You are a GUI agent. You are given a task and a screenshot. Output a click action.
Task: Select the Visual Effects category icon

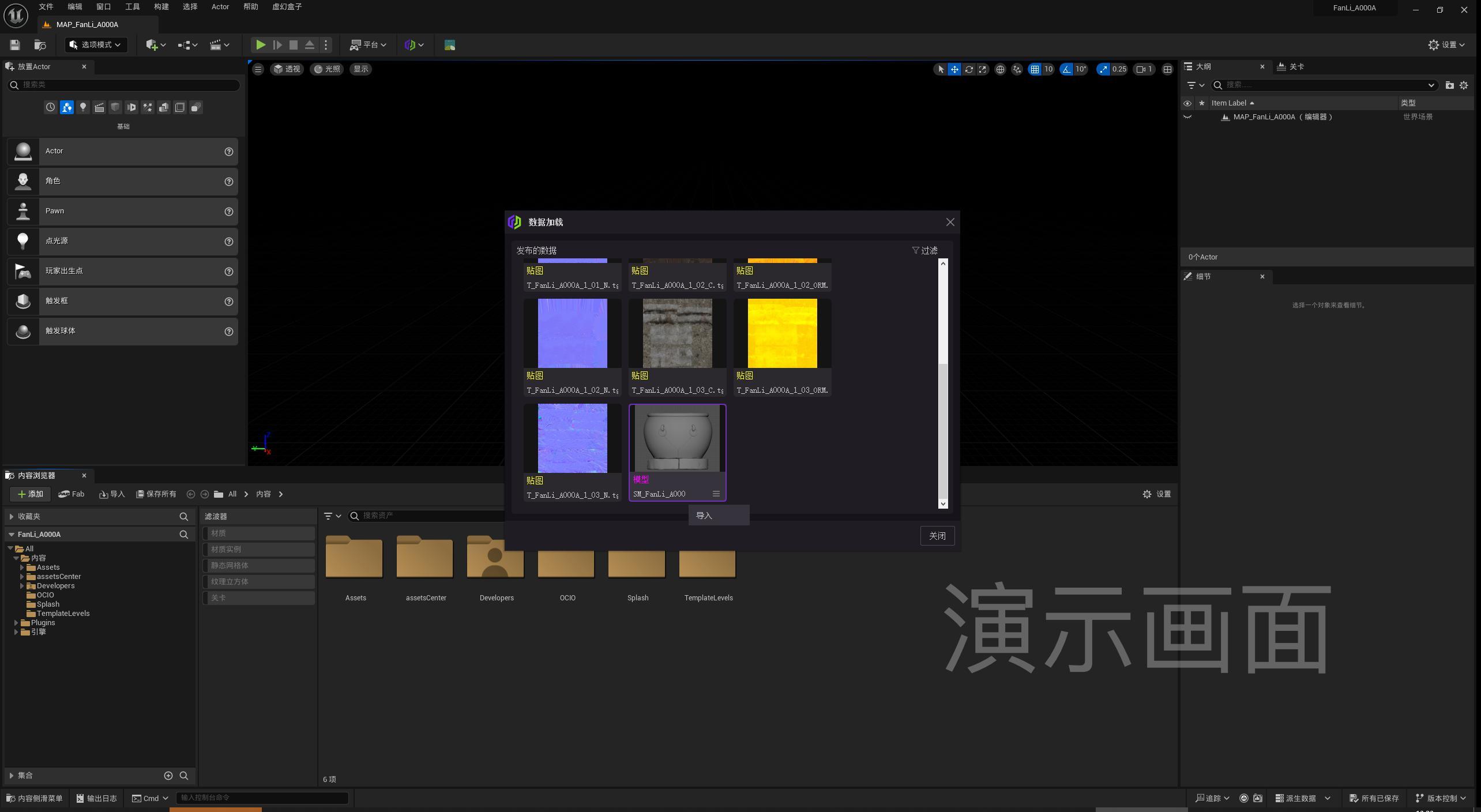point(148,107)
